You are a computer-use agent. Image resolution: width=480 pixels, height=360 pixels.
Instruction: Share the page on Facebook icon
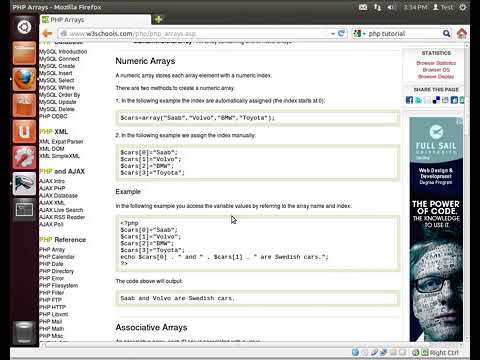point(409,100)
